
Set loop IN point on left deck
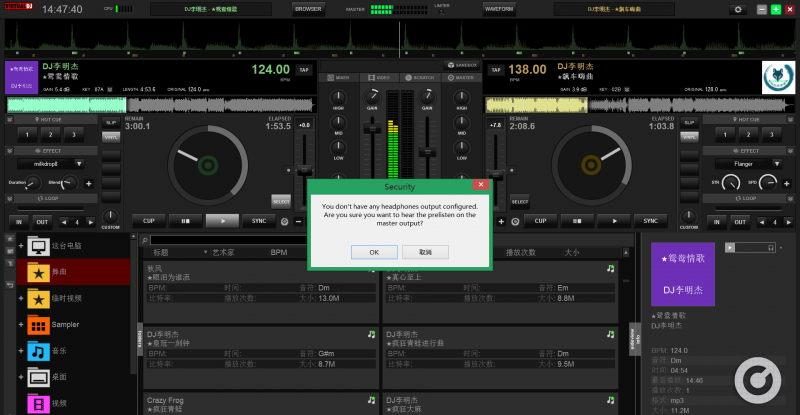click(x=19, y=221)
